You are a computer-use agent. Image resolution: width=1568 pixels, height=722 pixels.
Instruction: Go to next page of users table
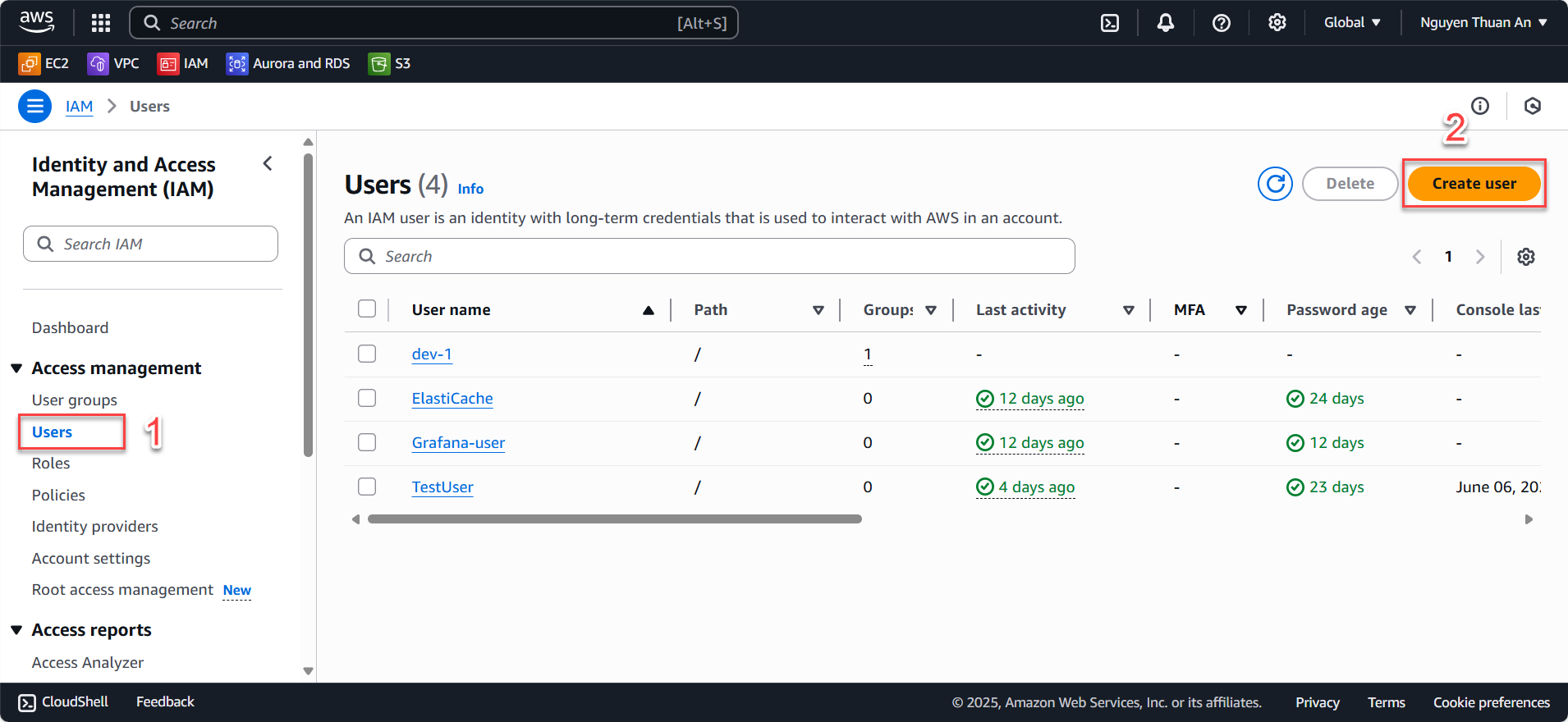click(1480, 257)
